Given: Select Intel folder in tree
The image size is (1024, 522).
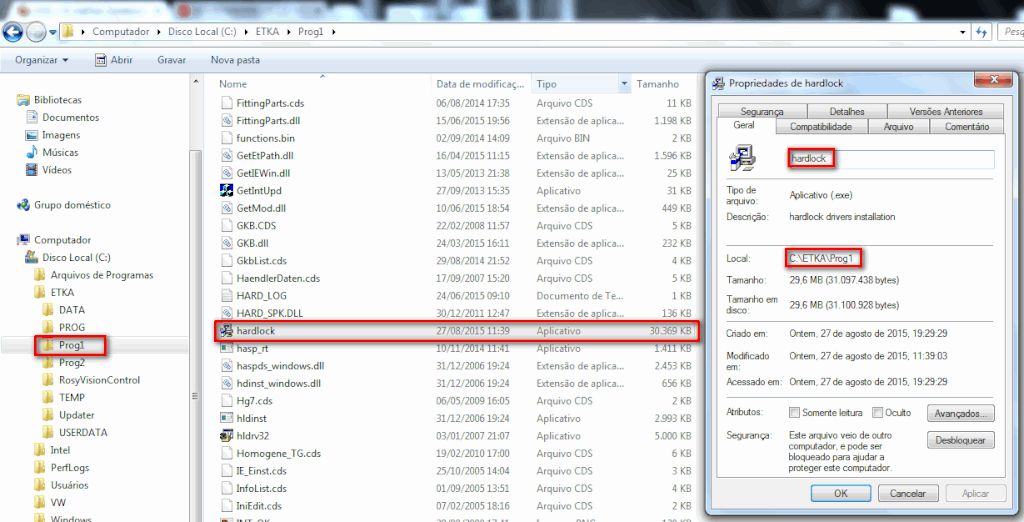Looking at the screenshot, I should [60, 450].
